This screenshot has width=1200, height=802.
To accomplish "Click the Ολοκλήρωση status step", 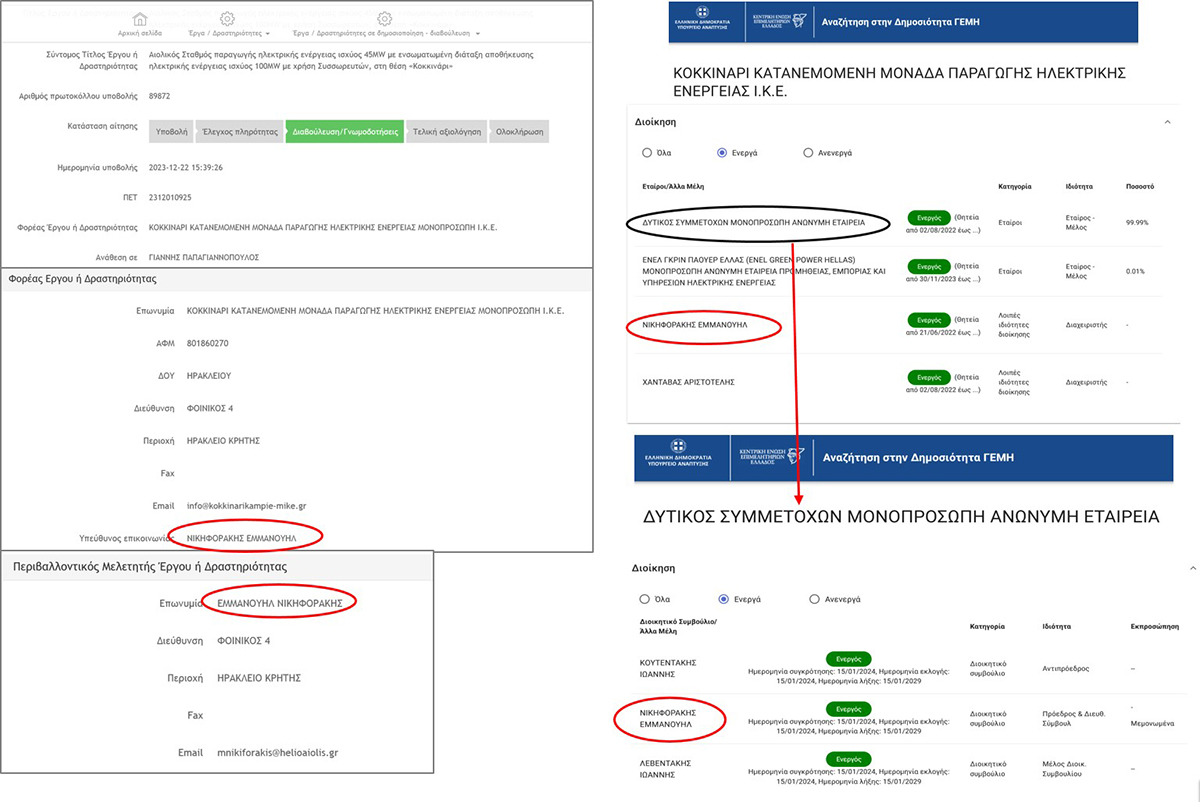I will (x=519, y=132).
